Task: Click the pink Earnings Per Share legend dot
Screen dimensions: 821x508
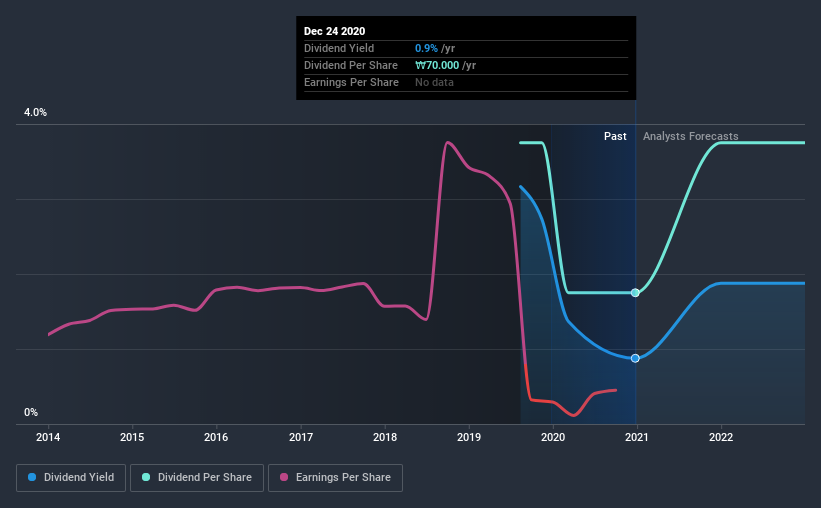Action: 284,477
